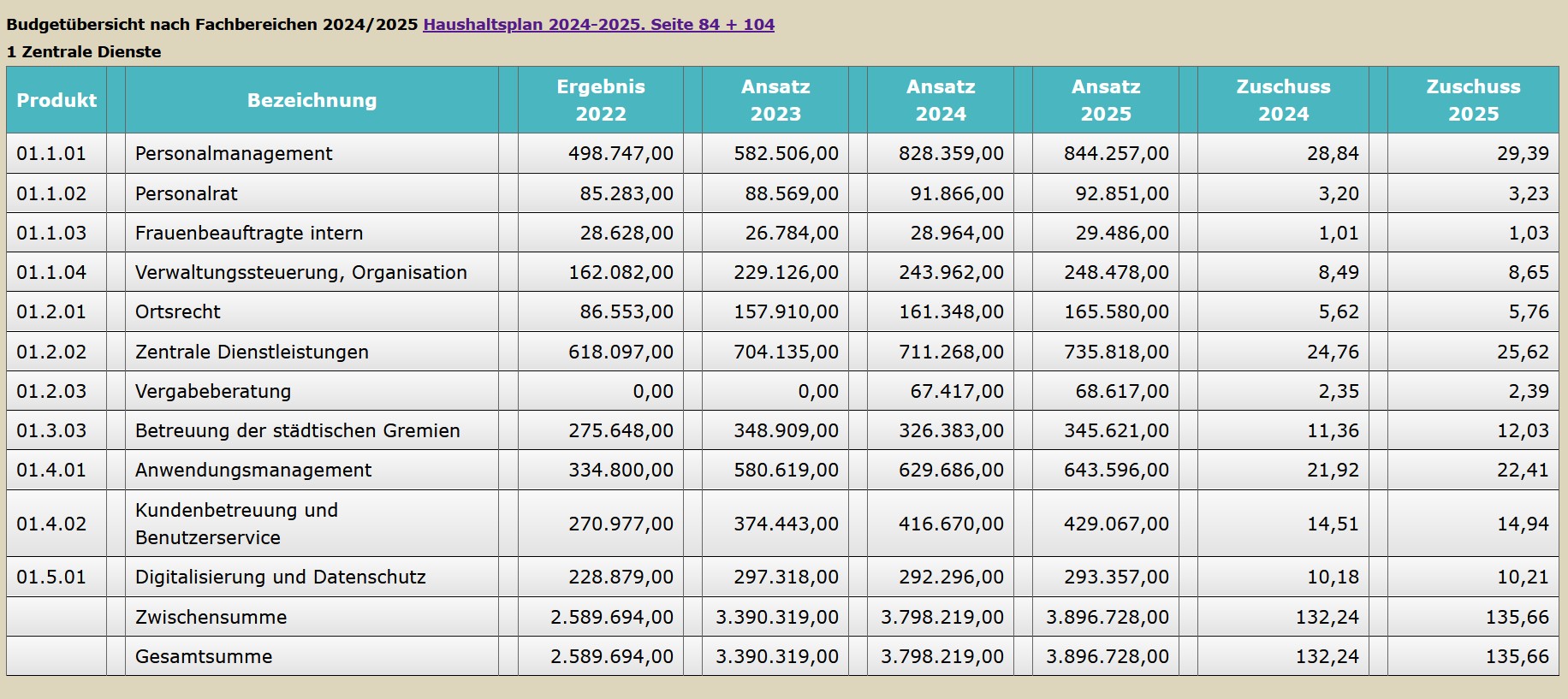1568x699 pixels.
Task: Select the Frauenbeauftragte intern cell
Action: click(249, 233)
